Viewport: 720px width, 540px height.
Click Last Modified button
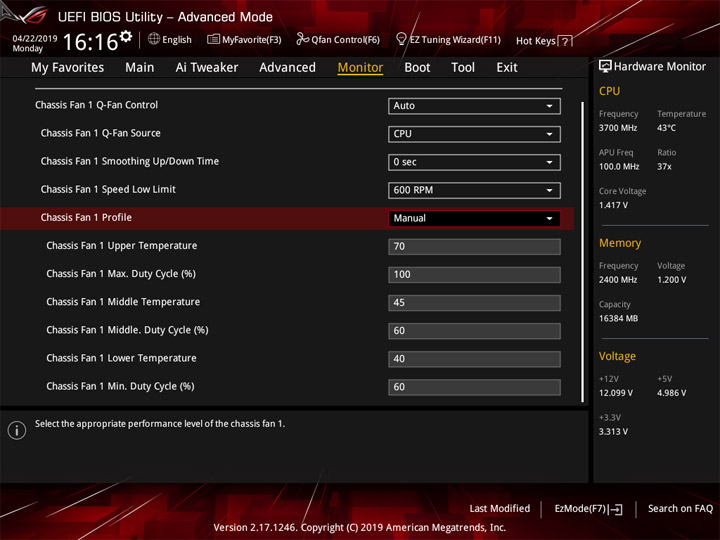(500, 508)
